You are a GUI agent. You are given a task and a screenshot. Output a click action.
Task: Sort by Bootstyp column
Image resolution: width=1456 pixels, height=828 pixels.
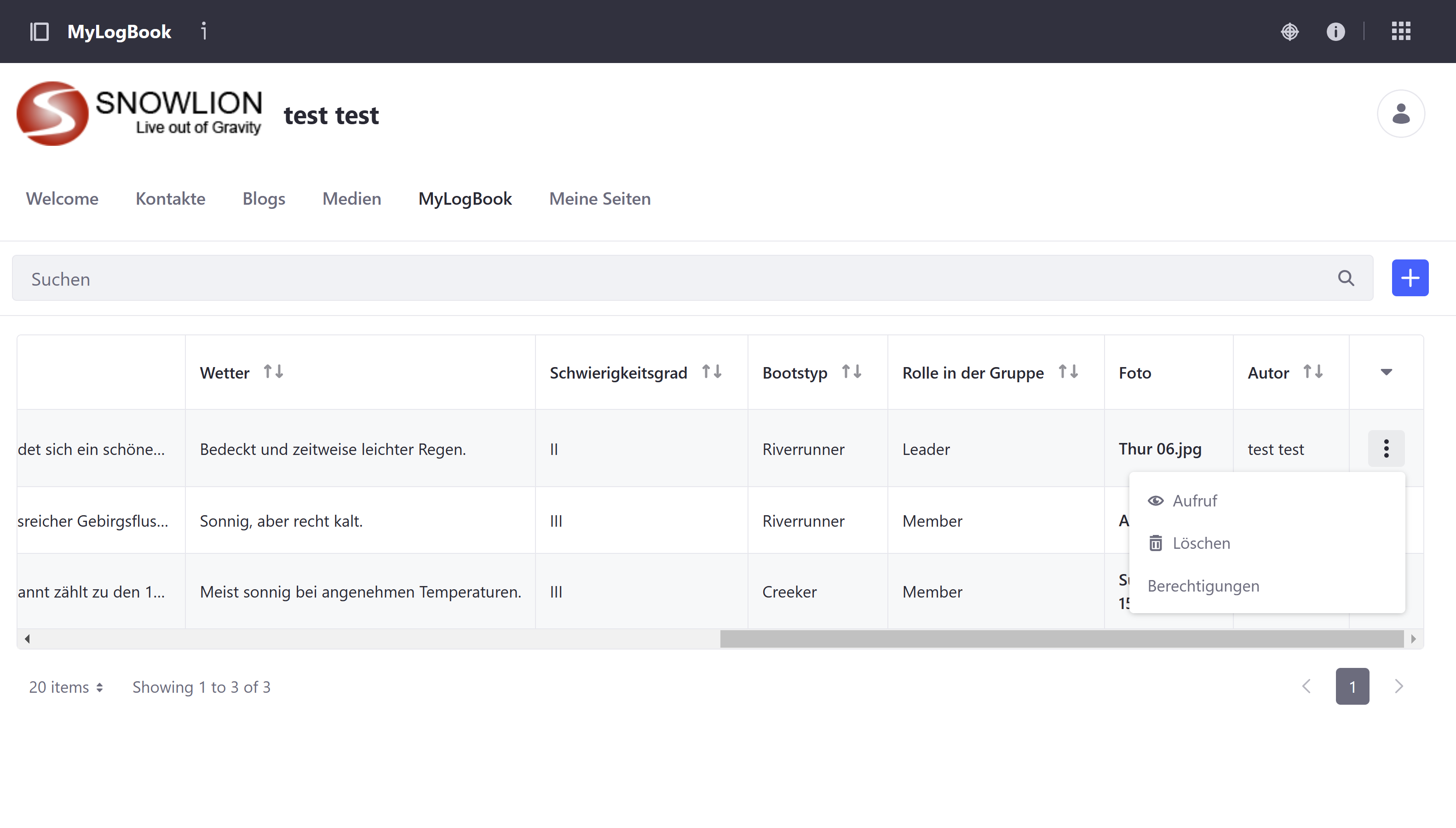[852, 372]
